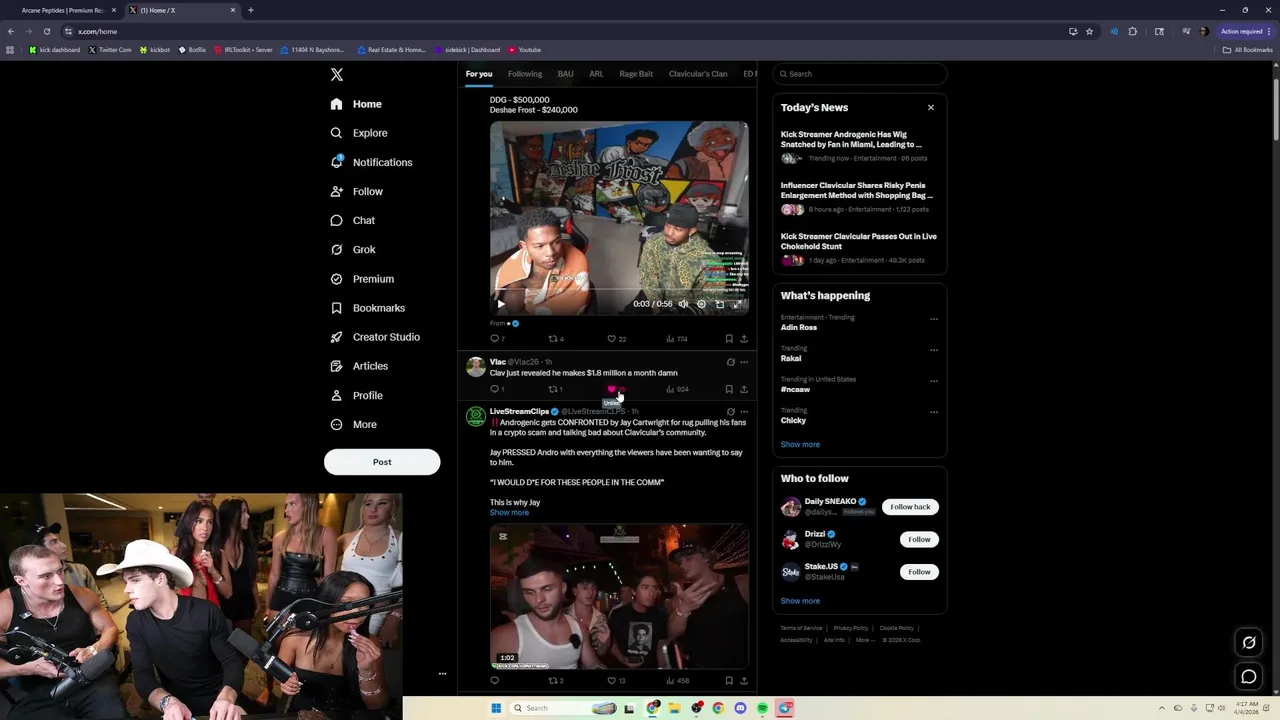The height and width of the screenshot is (720, 1280).
Task: Switch to the Clavicular's Clan tab
Action: 698,74
